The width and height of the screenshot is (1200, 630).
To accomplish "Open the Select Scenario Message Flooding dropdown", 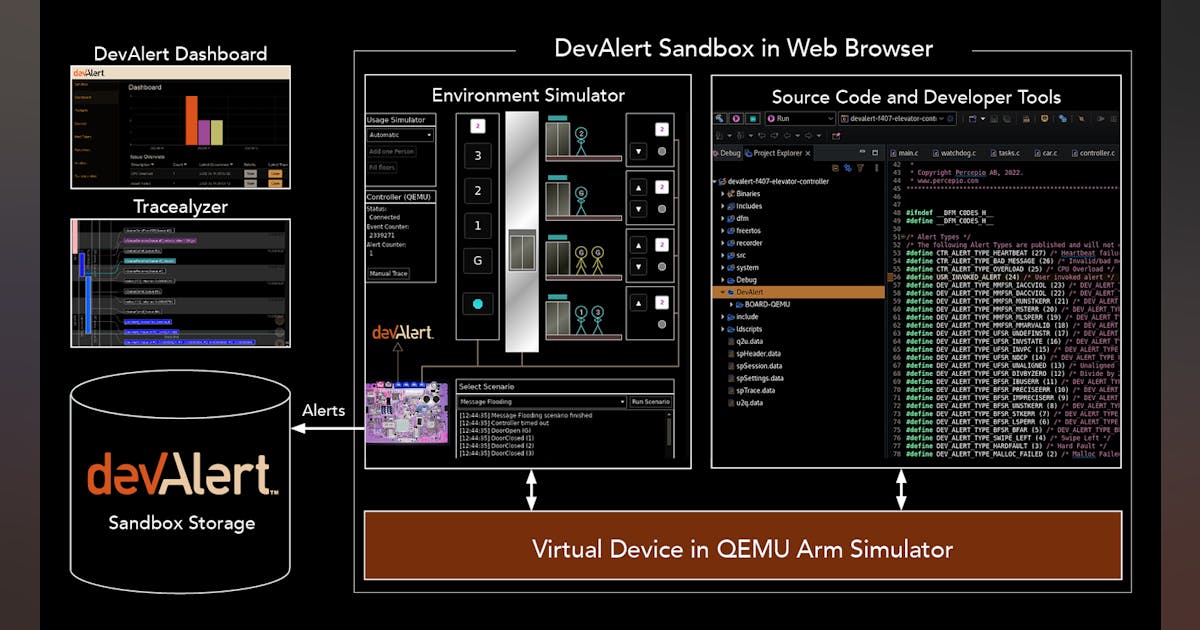I will tap(542, 402).
